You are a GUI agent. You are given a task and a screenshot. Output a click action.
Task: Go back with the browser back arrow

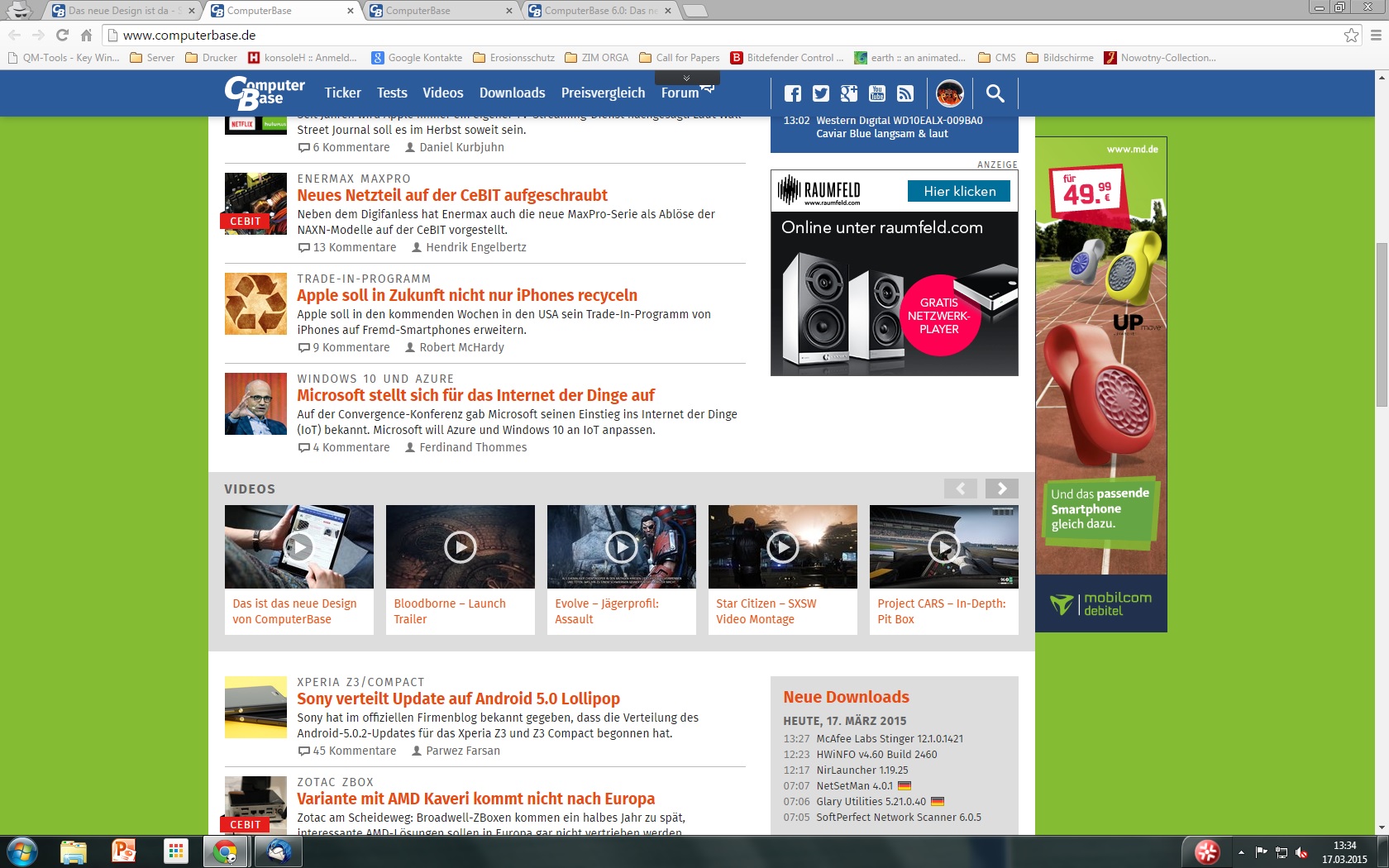14,35
